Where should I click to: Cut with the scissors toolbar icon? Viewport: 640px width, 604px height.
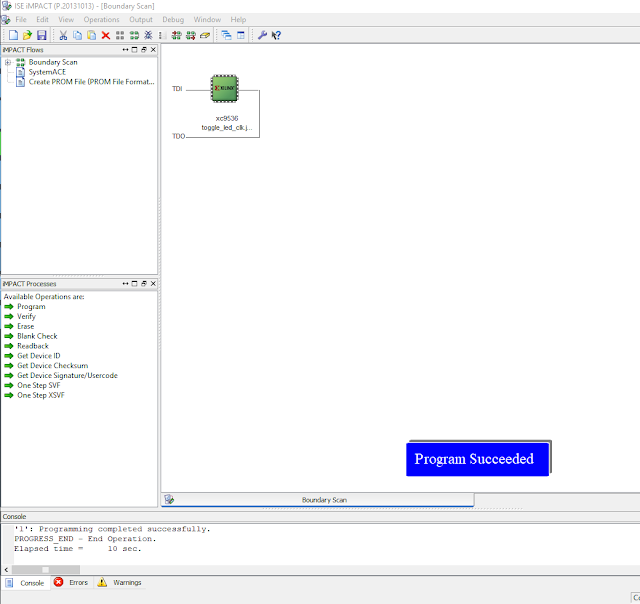coord(63,35)
